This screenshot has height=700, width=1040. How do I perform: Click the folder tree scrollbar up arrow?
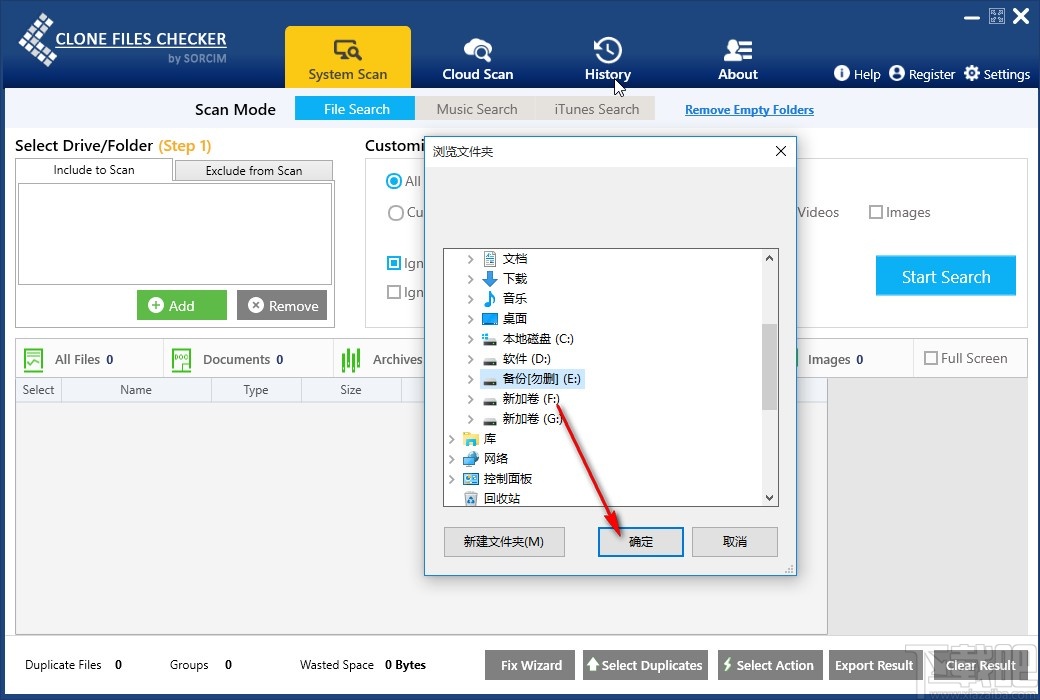[769, 258]
